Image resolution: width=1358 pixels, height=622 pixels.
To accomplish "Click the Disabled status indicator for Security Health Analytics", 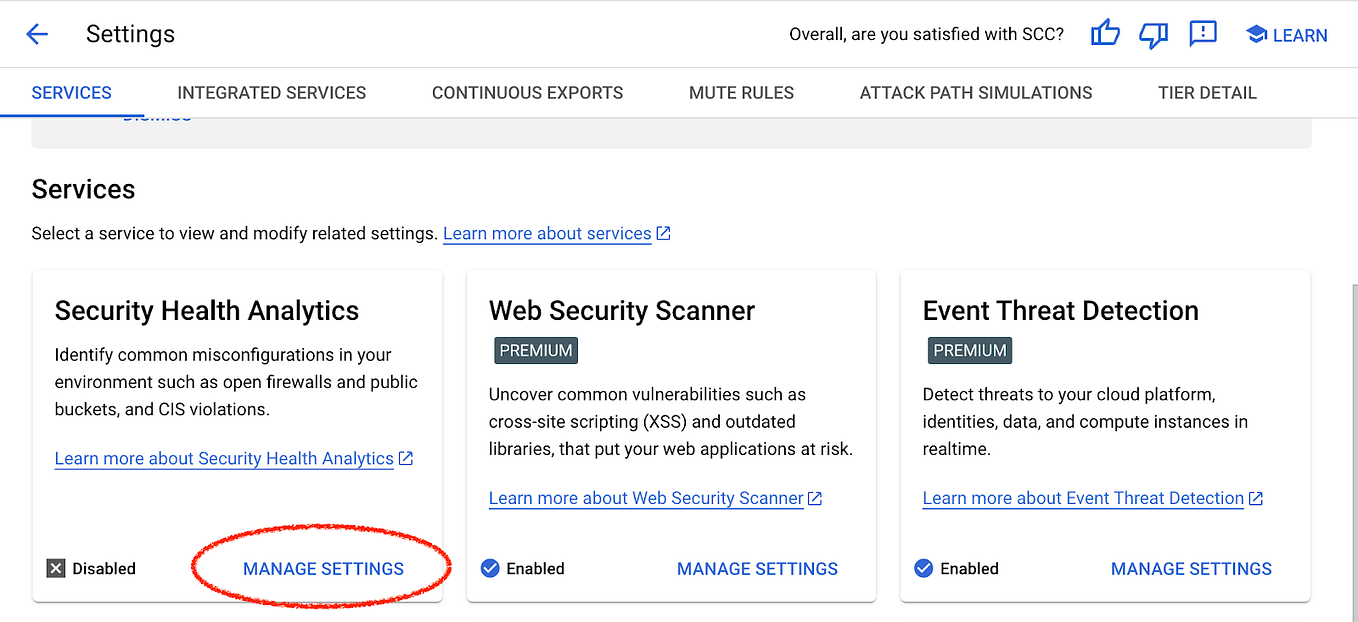I will tap(56, 567).
